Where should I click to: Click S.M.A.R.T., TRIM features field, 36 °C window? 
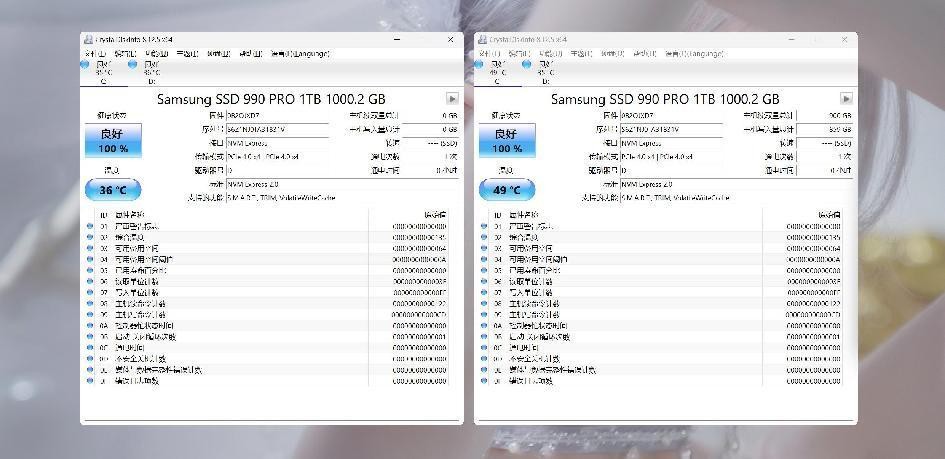click(x=342, y=198)
